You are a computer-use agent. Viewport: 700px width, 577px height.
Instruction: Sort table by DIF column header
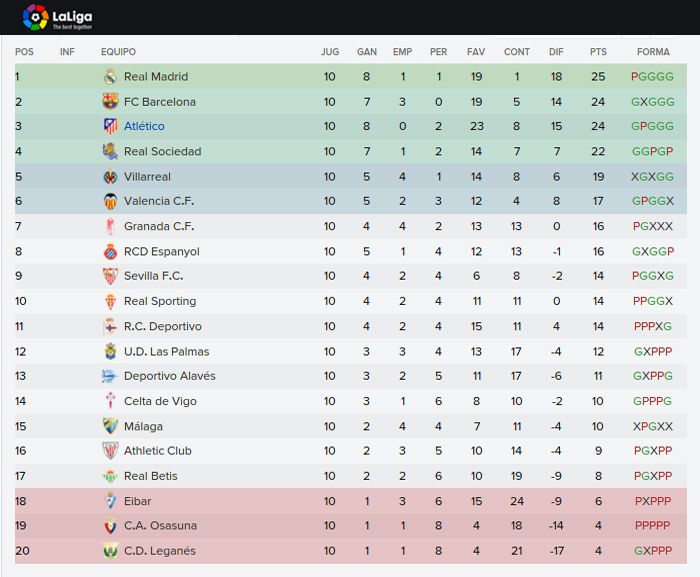[556, 52]
